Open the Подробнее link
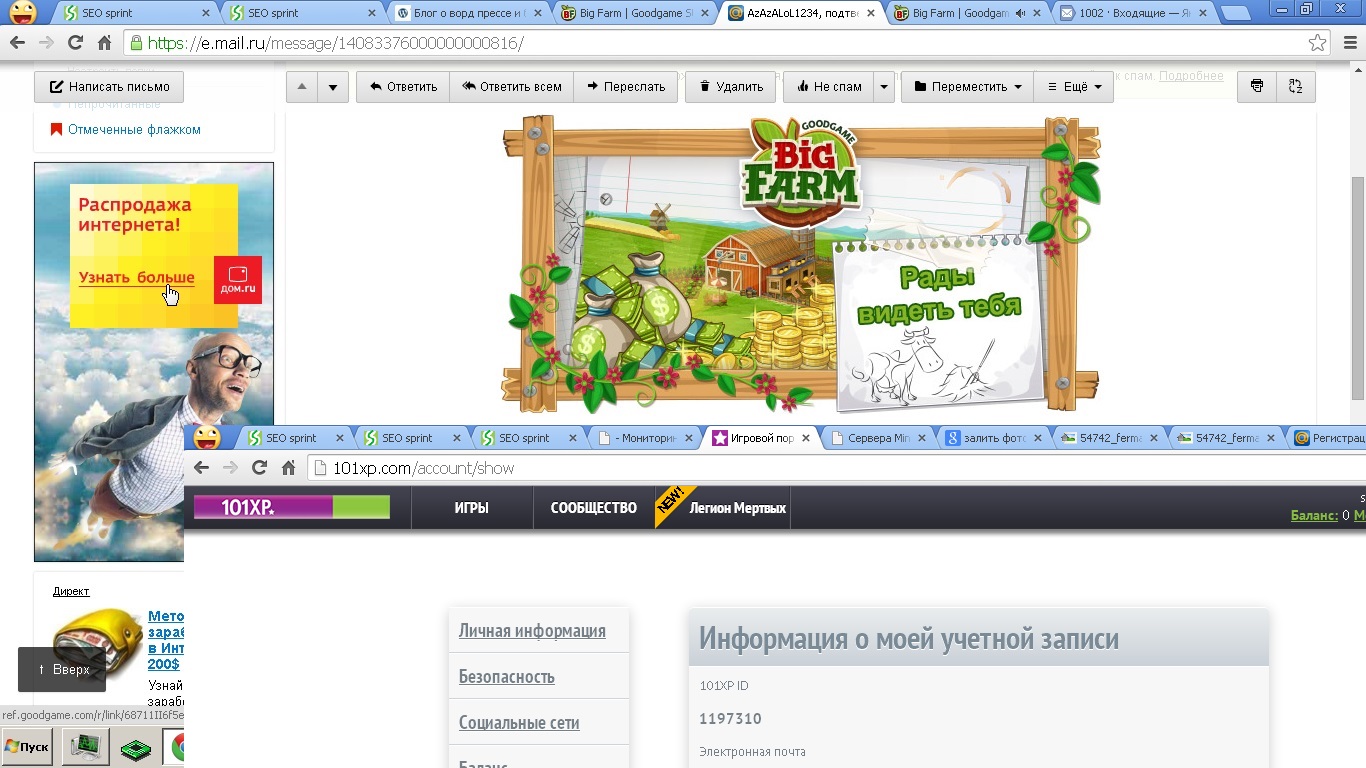Viewport: 1366px width, 768px height. [x=1191, y=76]
